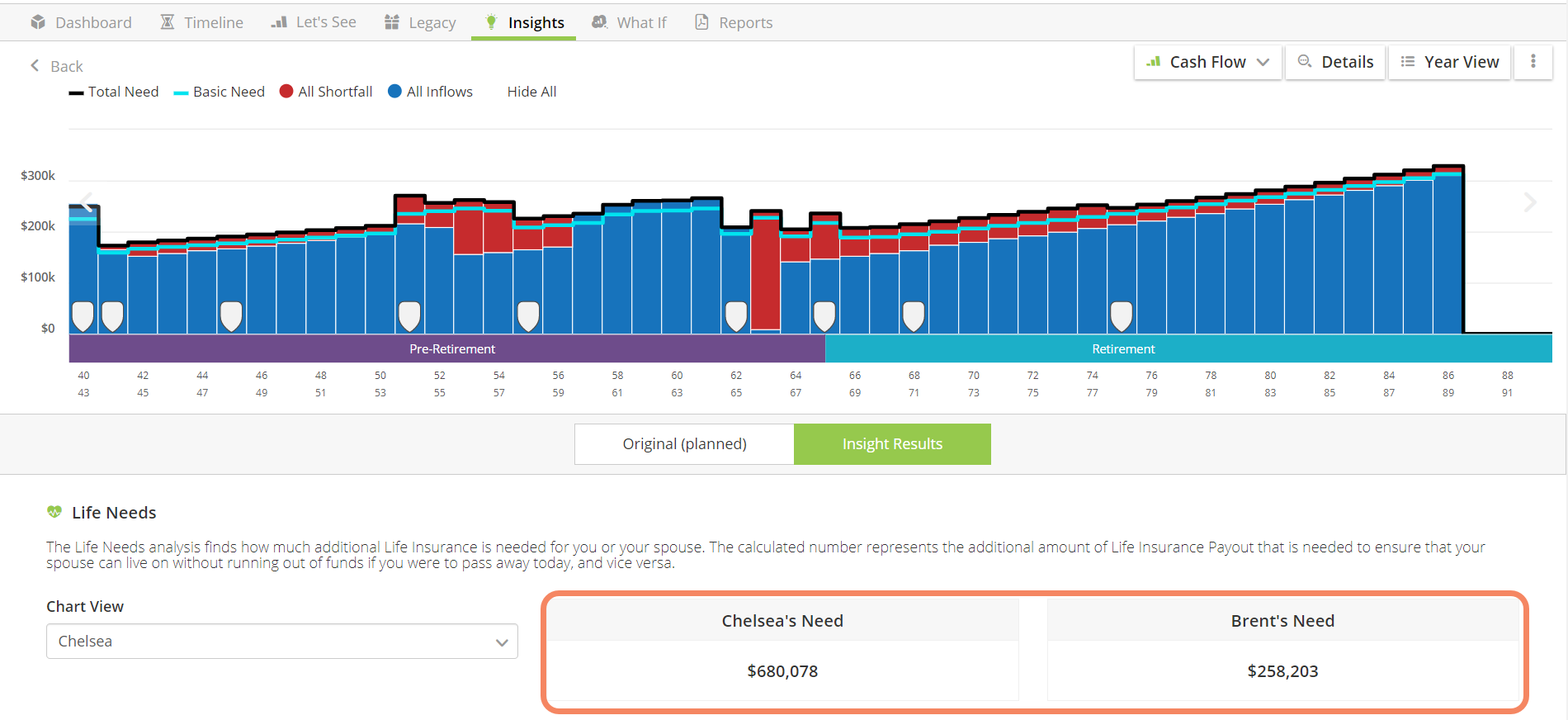Viewport: 1568px width, 720px height.
Task: Click the Timeline hourglass icon
Action: point(168,22)
